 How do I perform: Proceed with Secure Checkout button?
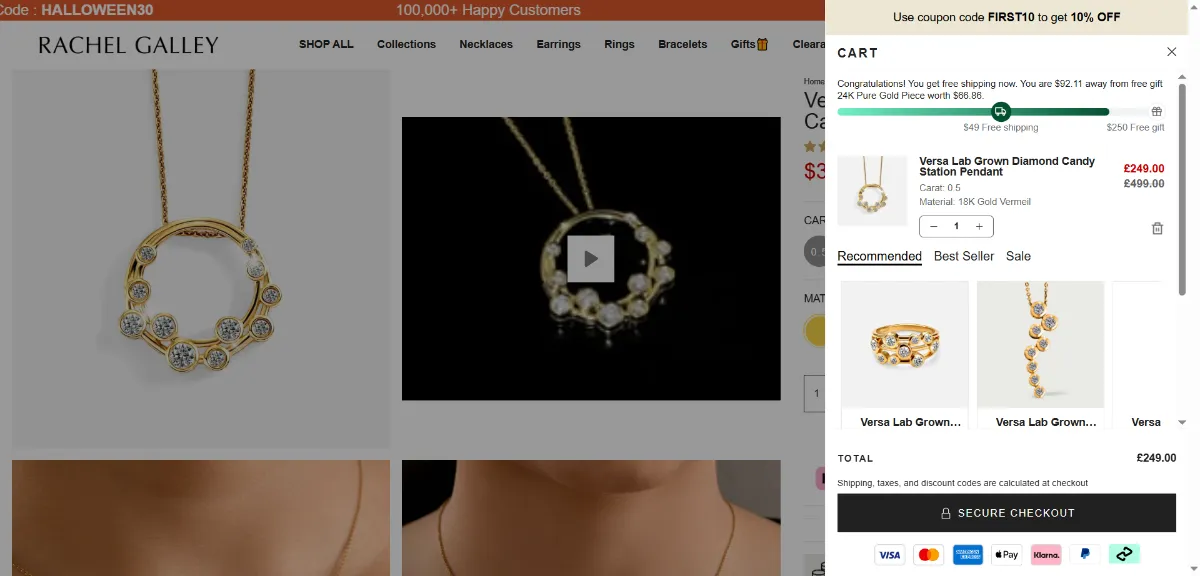[1006, 513]
